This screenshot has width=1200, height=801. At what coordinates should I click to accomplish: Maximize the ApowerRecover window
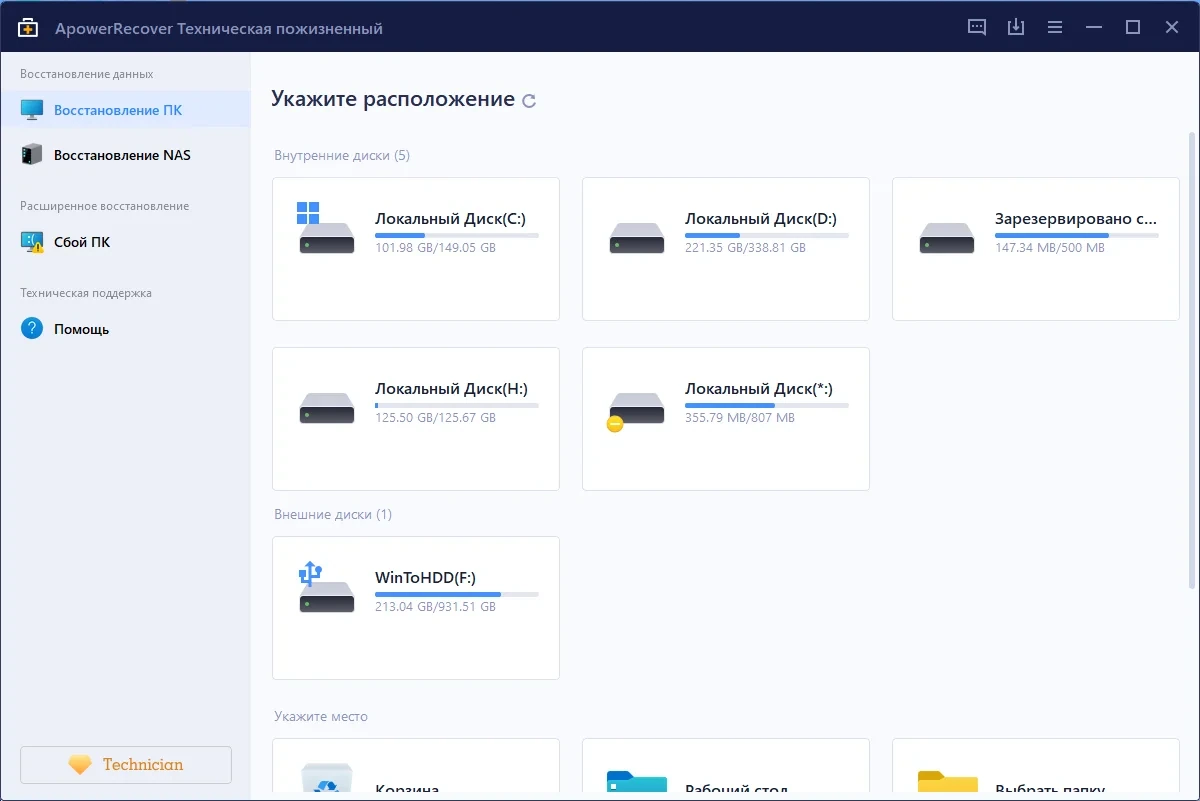[x=1133, y=28]
